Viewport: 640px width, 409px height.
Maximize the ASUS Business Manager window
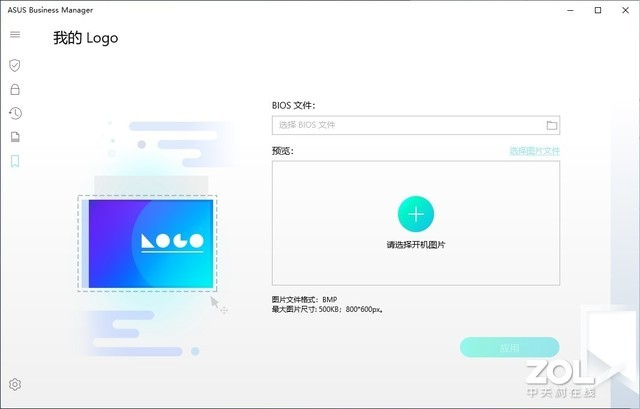click(598, 10)
